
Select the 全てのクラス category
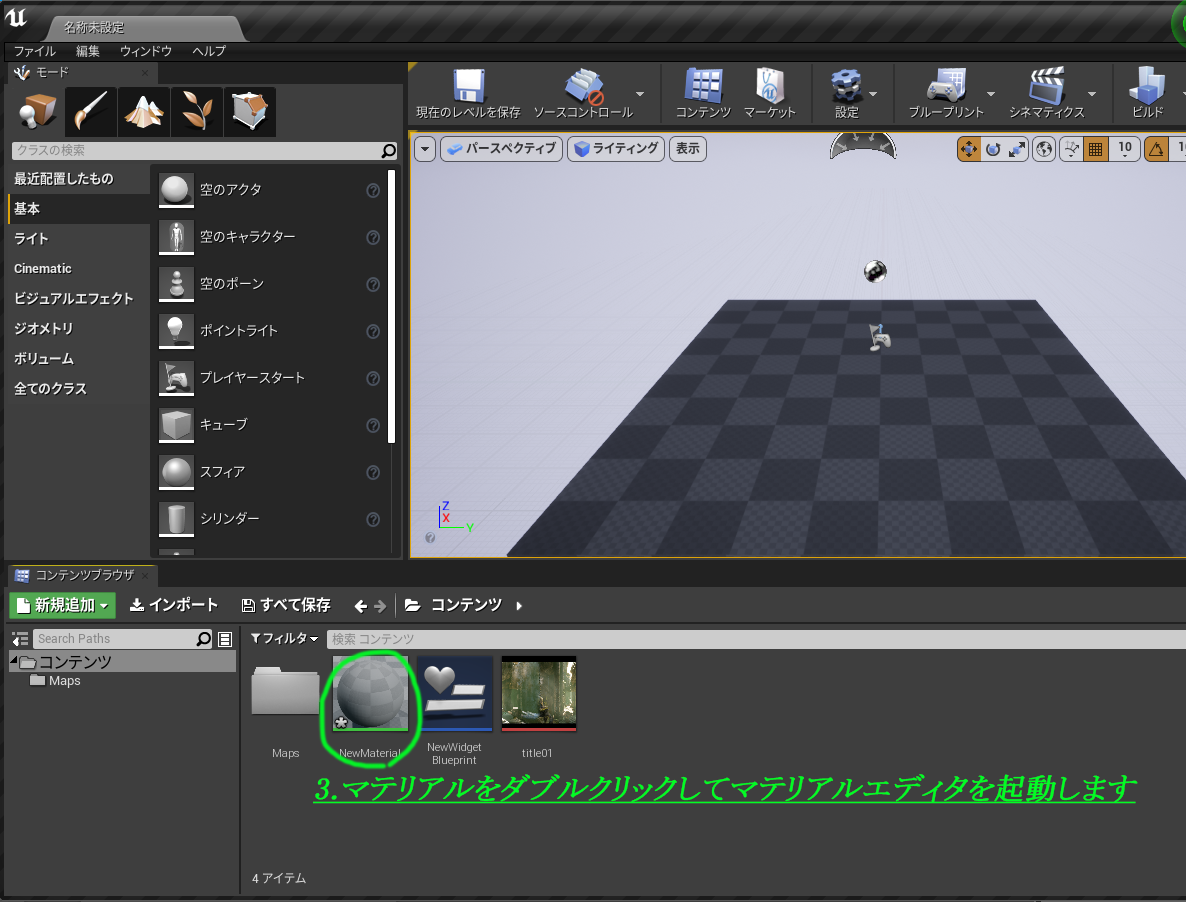tap(79, 389)
